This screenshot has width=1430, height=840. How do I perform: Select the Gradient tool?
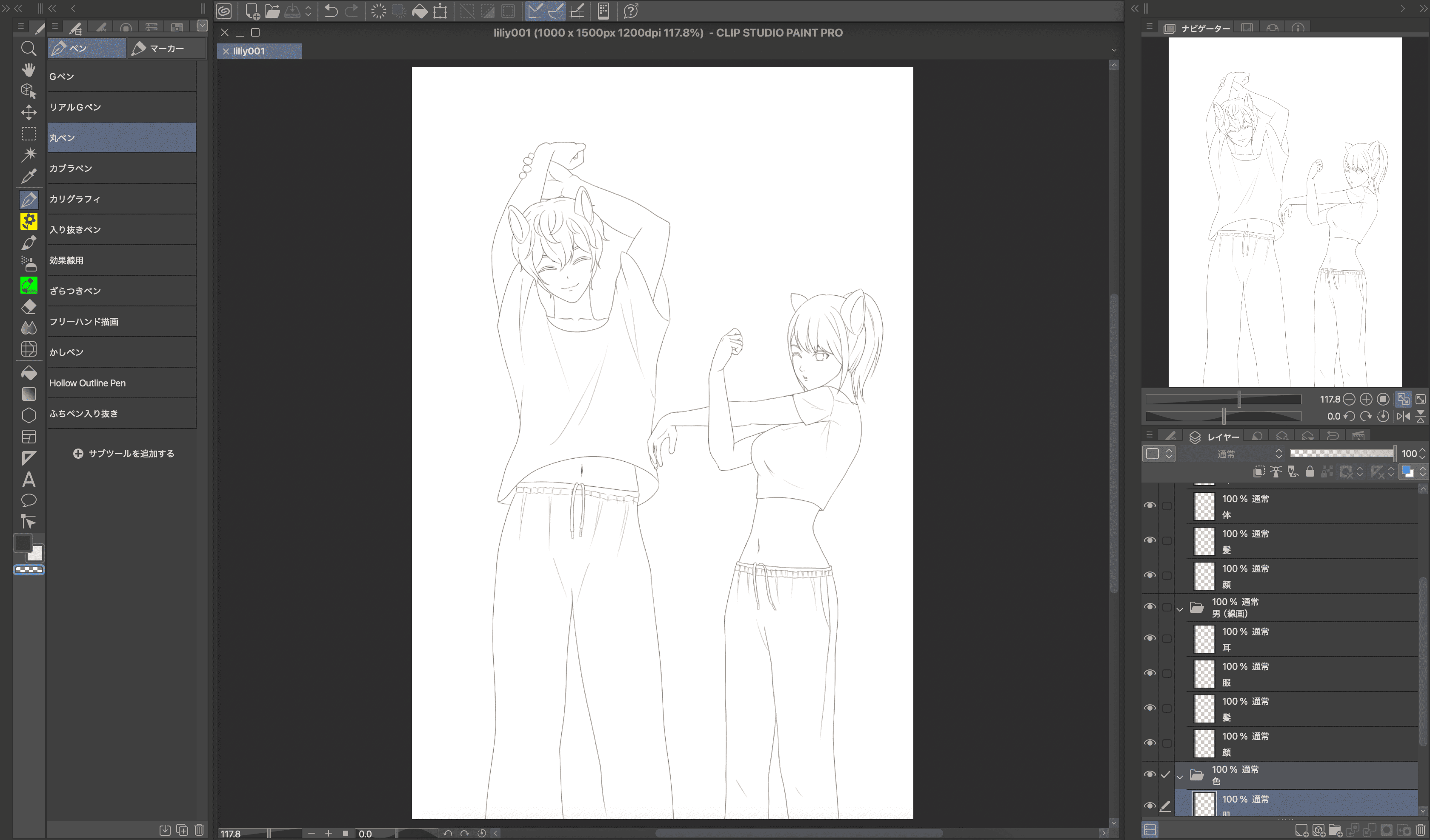29,394
